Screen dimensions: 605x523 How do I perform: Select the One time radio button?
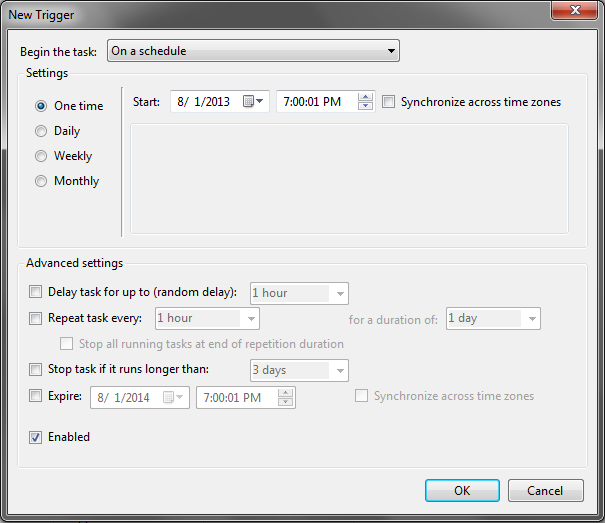click(41, 106)
